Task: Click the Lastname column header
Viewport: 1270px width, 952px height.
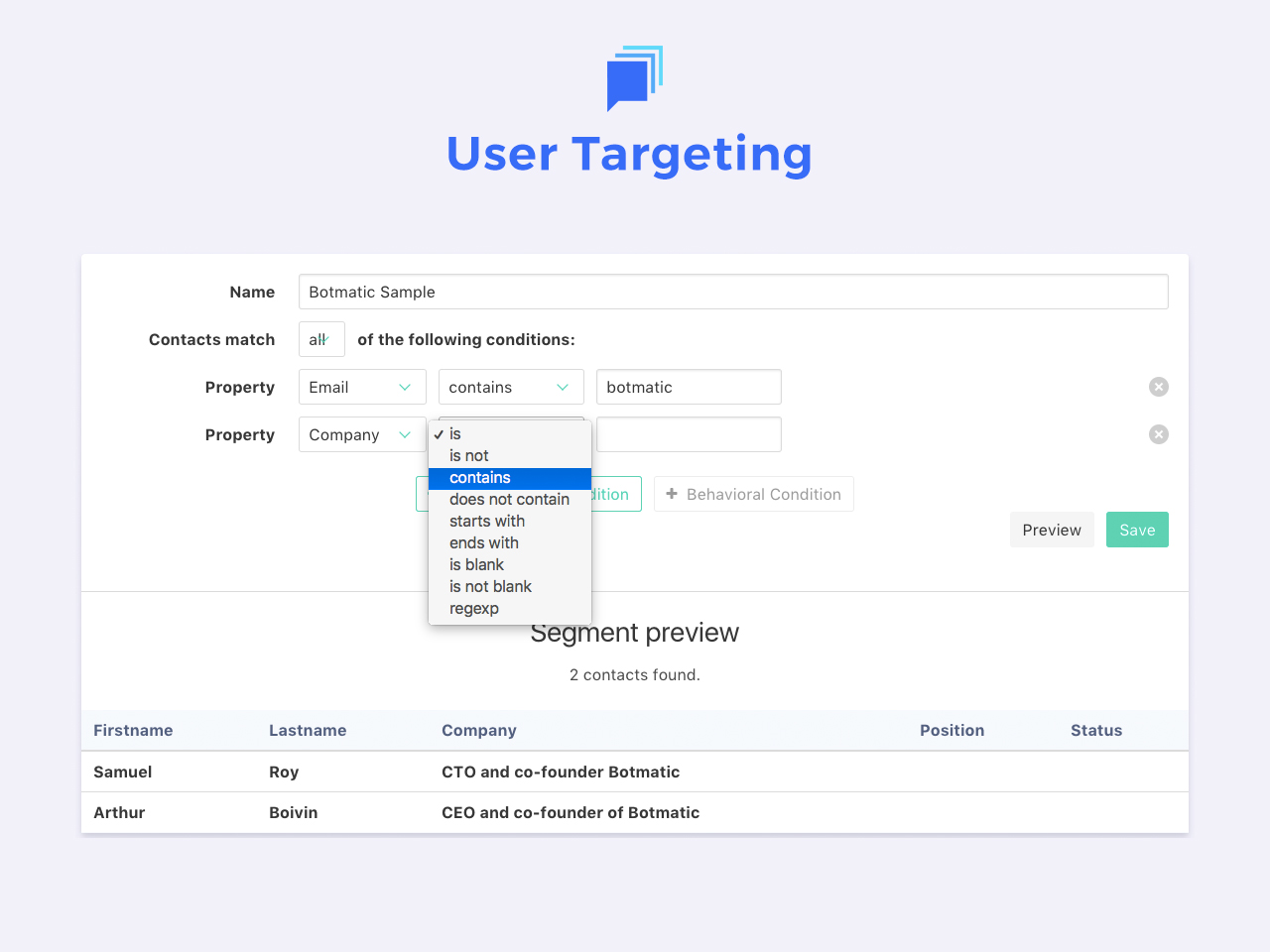Action: [x=308, y=730]
